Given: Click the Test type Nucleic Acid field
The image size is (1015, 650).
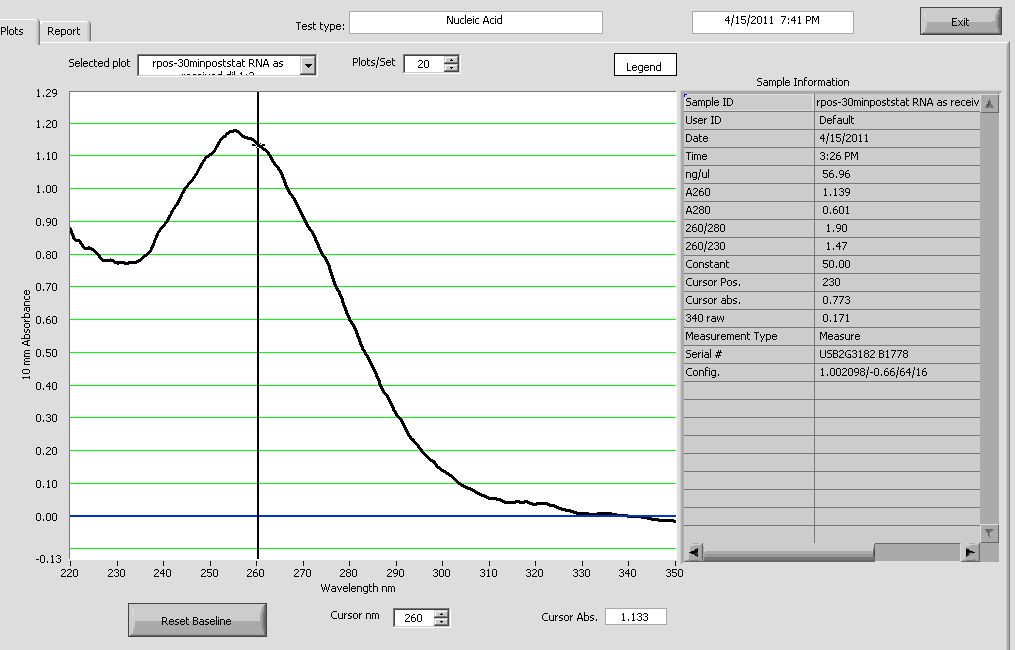Looking at the screenshot, I should 475,22.
